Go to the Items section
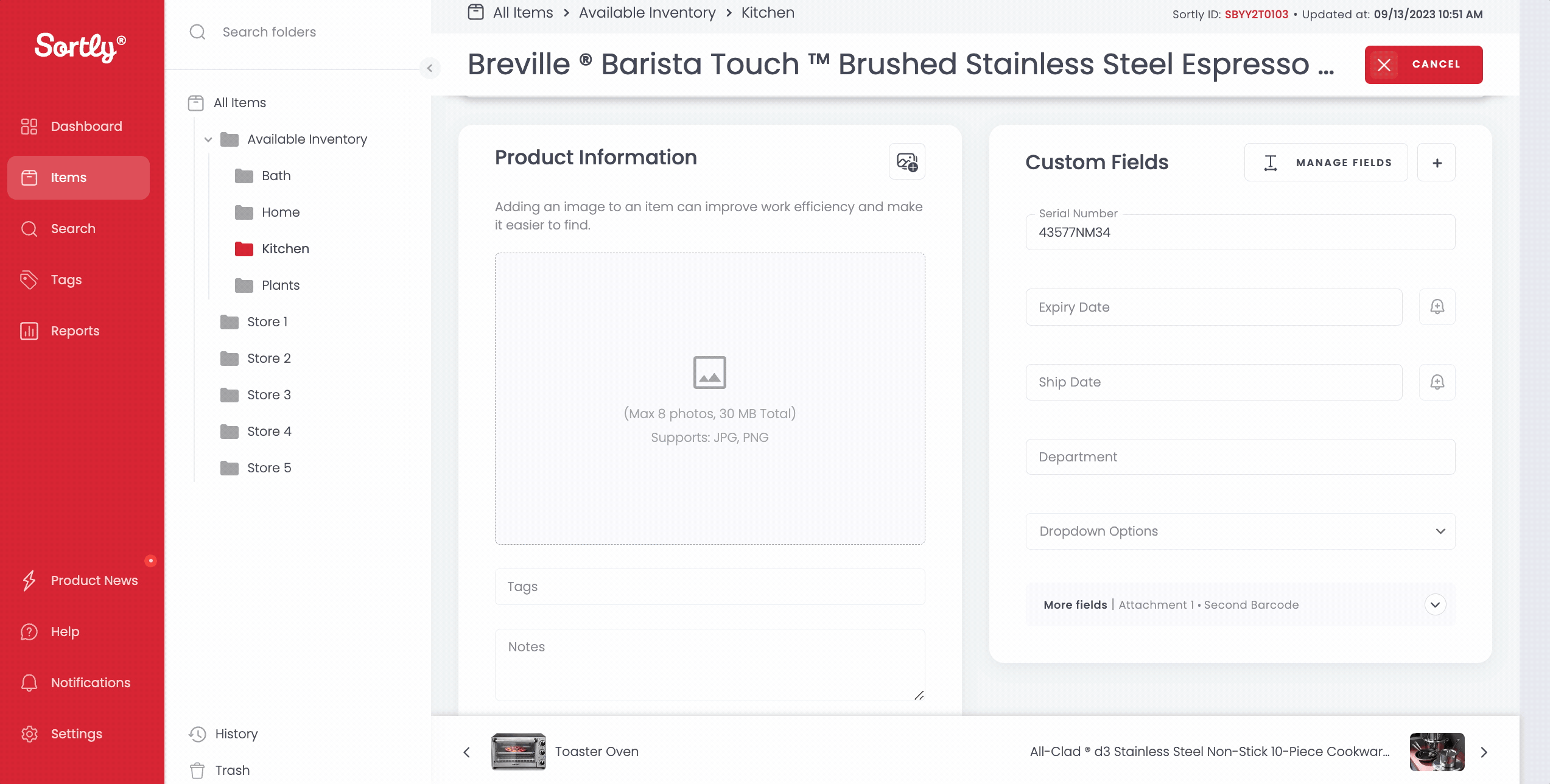This screenshot has width=1550, height=784. point(79,177)
